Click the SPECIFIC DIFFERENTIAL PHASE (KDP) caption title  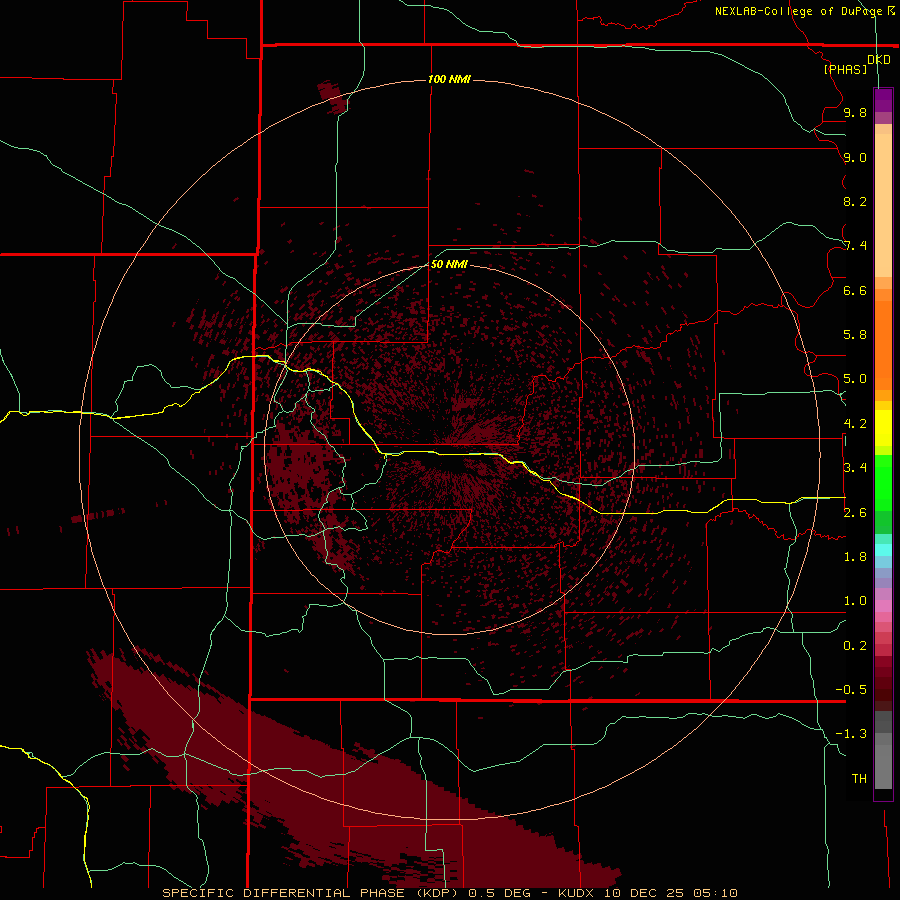click(312, 893)
